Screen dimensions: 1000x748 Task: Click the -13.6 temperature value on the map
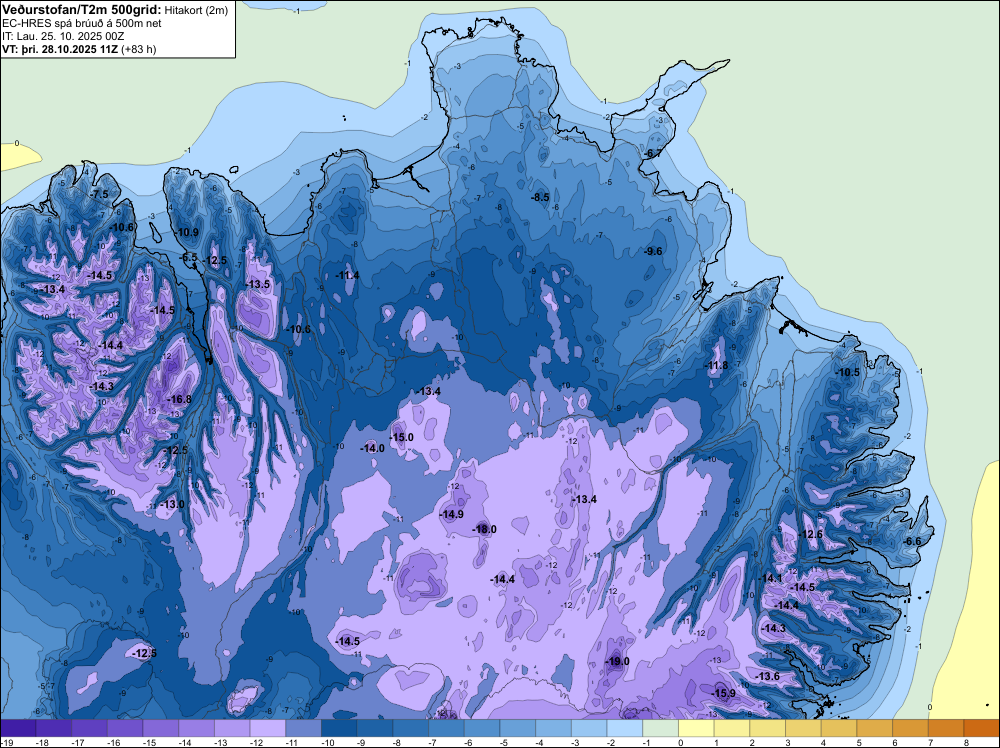pyautogui.click(x=767, y=677)
